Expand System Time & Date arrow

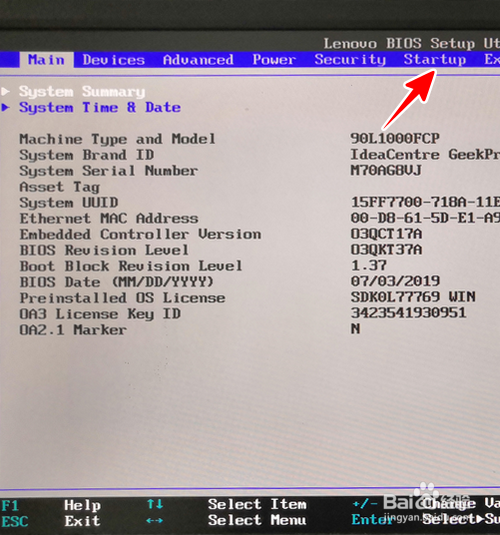[x=5, y=107]
